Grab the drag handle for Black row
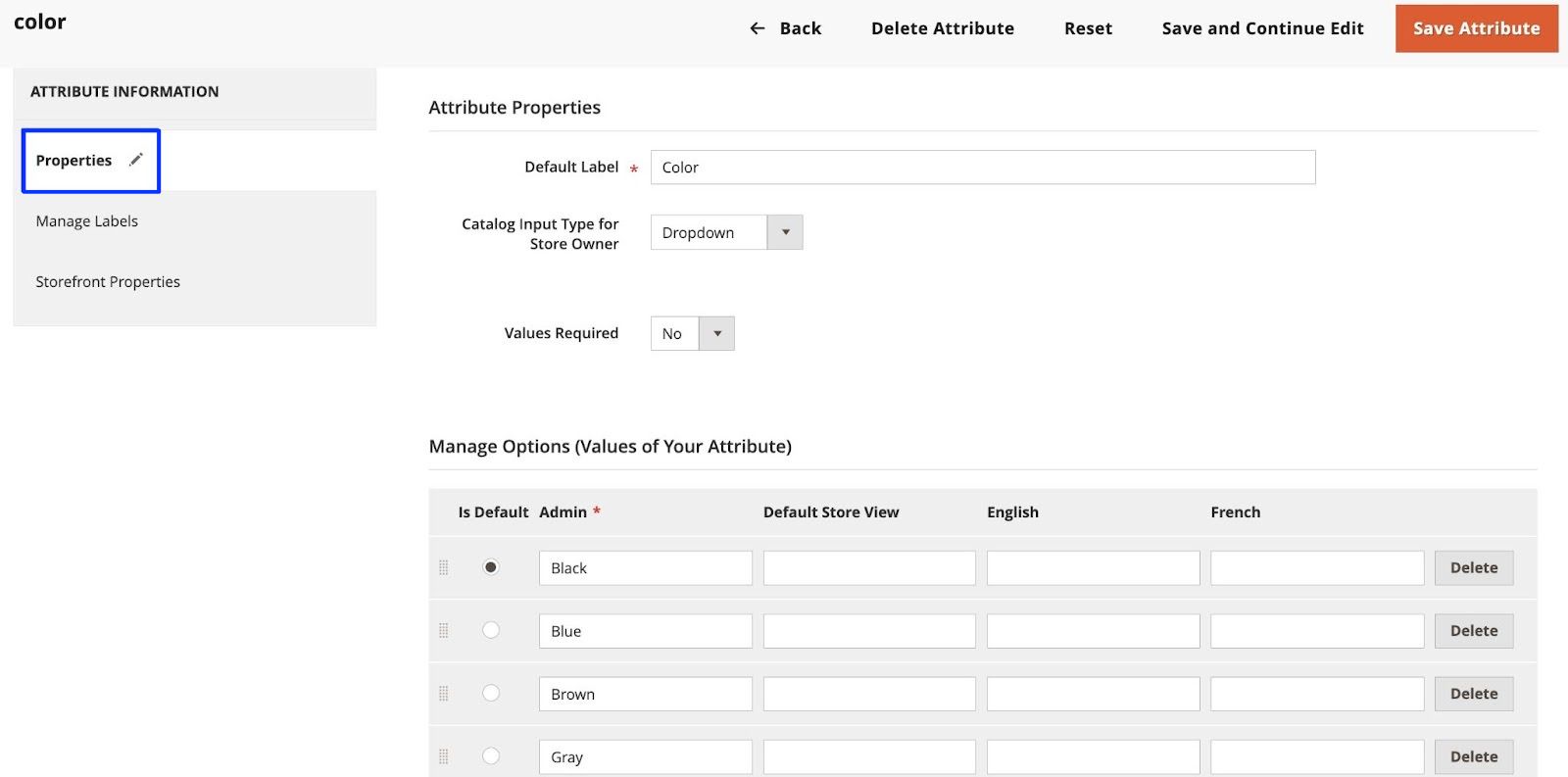The width and height of the screenshot is (1568, 777). (444, 568)
